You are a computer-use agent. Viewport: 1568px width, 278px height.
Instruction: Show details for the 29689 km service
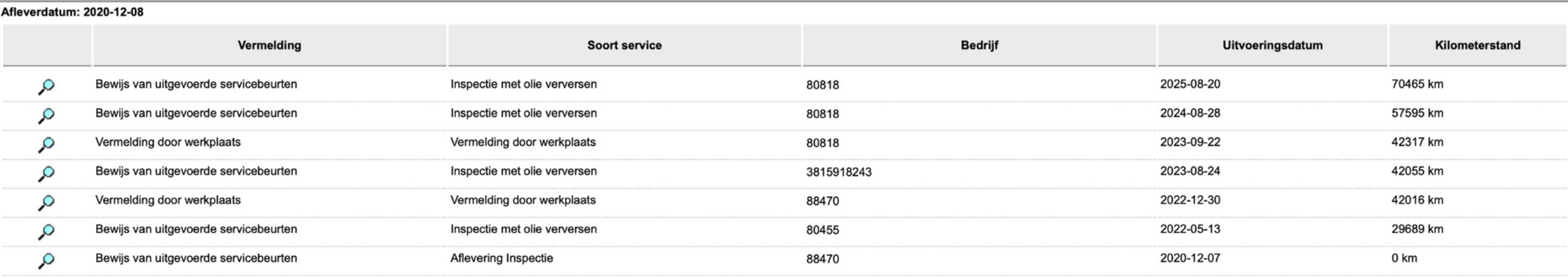click(x=46, y=232)
